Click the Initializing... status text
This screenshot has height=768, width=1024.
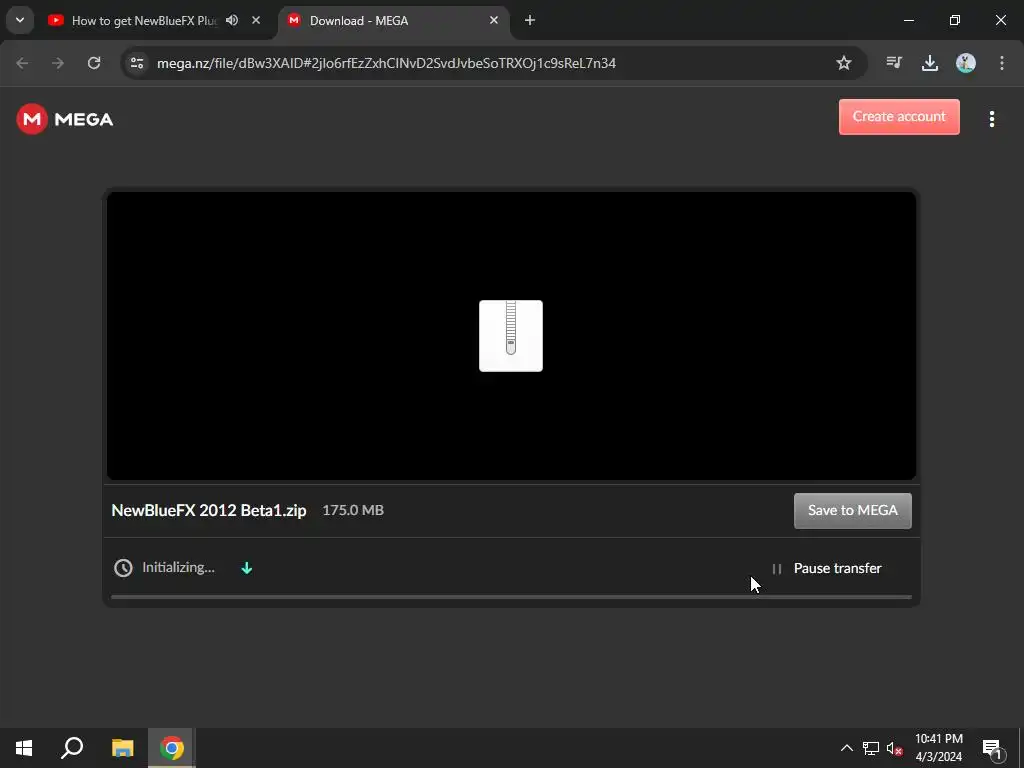[x=178, y=568]
